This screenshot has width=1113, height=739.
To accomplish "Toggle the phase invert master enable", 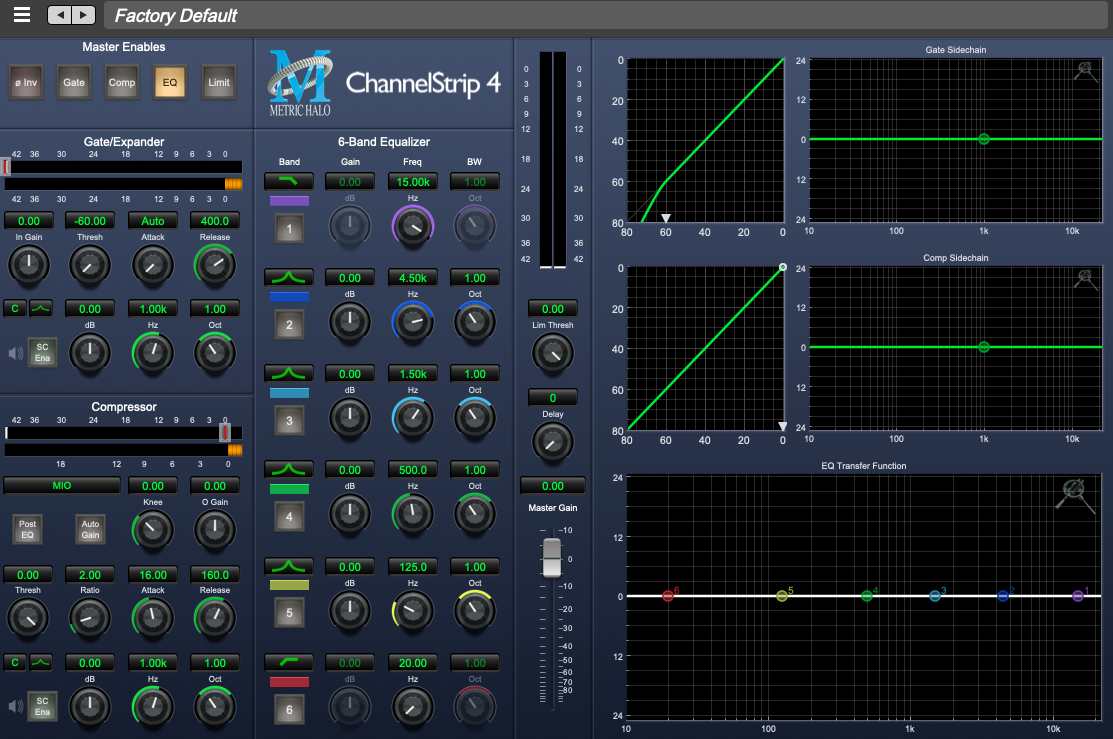I will click(x=25, y=83).
